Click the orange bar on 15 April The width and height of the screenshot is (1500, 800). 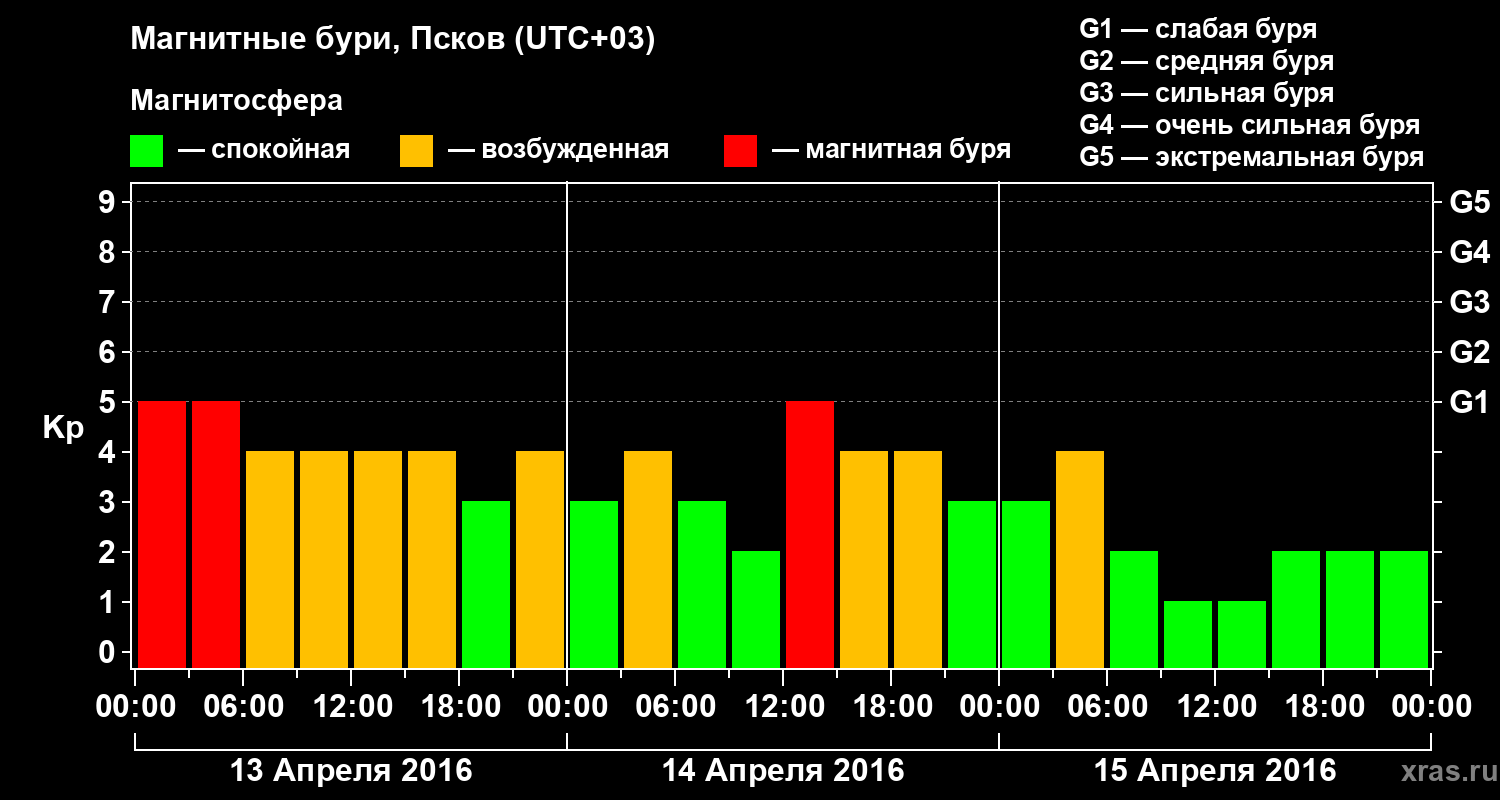(1080, 559)
